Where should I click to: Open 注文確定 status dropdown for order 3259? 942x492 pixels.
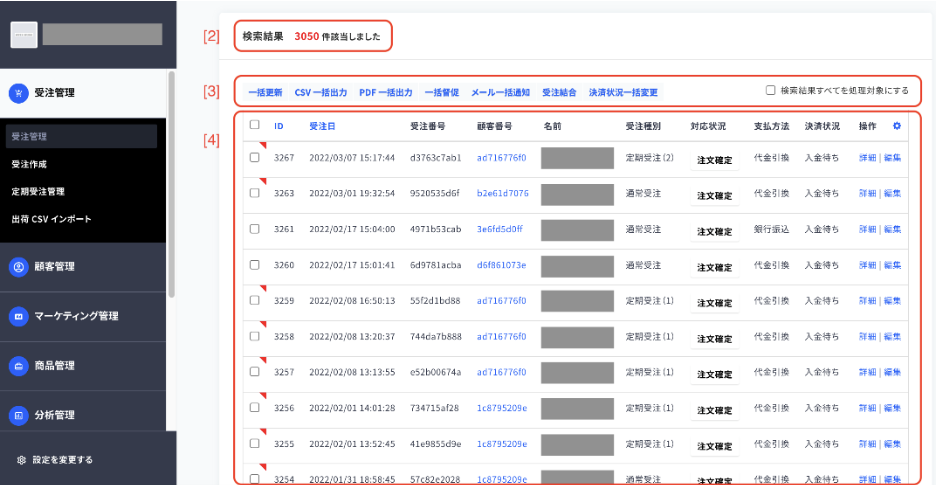pos(714,303)
